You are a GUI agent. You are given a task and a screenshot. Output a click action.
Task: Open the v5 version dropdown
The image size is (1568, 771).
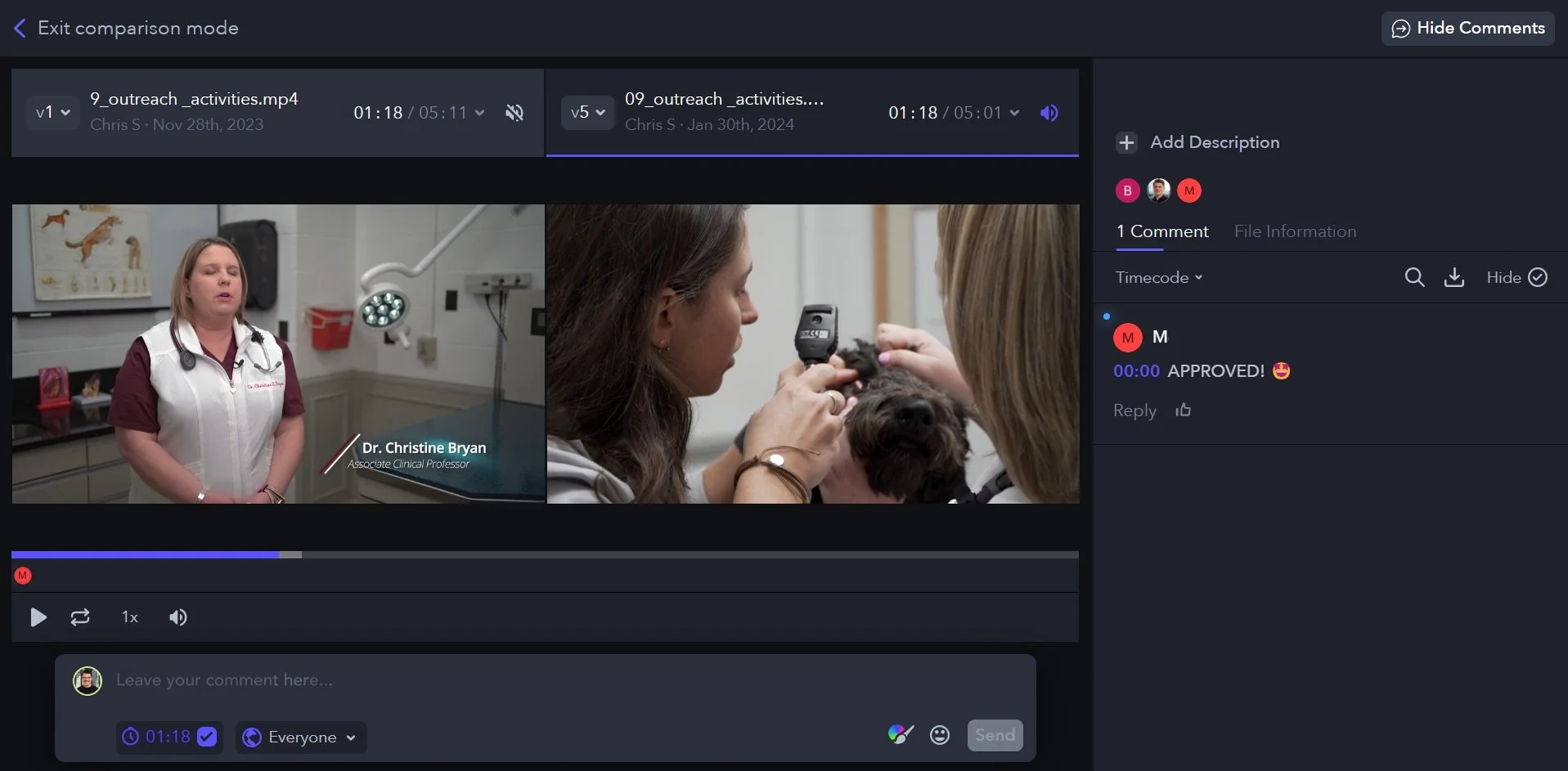587,113
